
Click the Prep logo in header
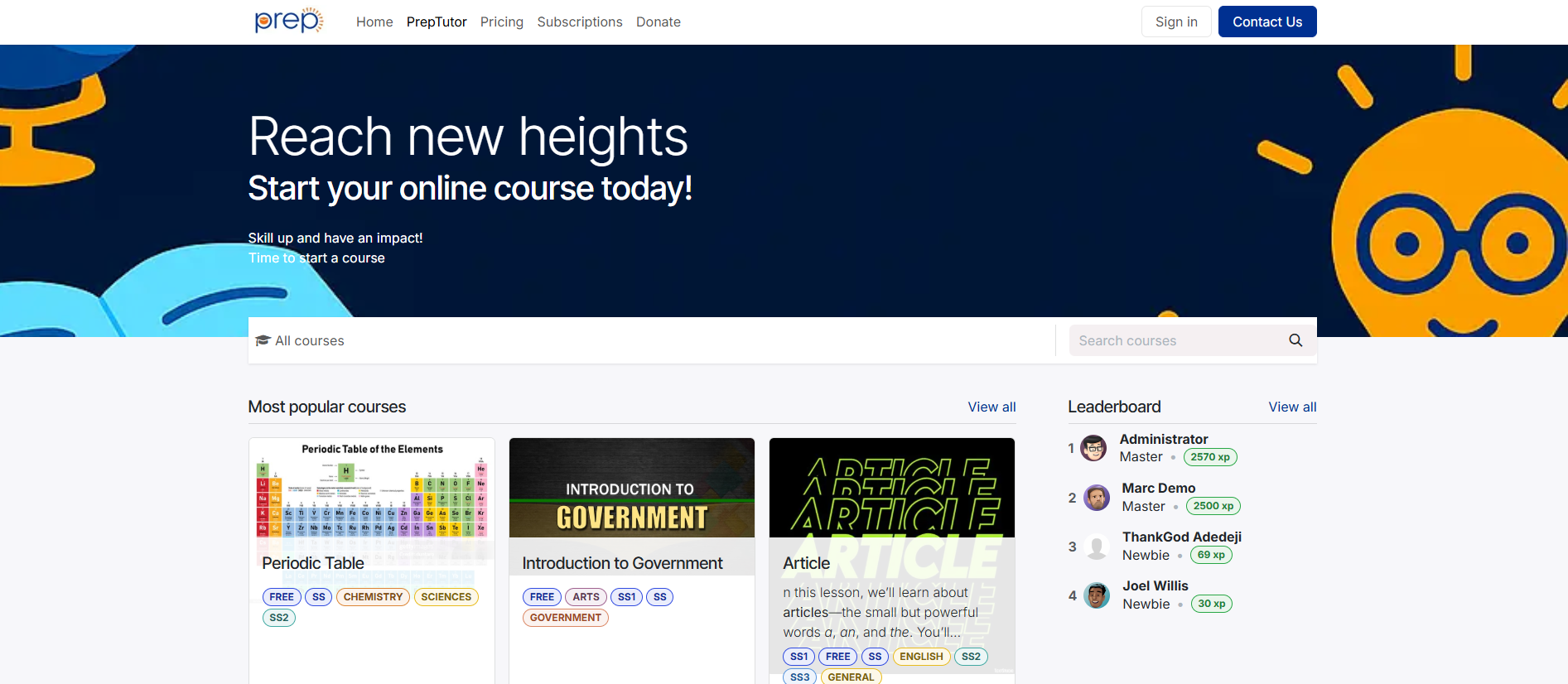point(289,21)
